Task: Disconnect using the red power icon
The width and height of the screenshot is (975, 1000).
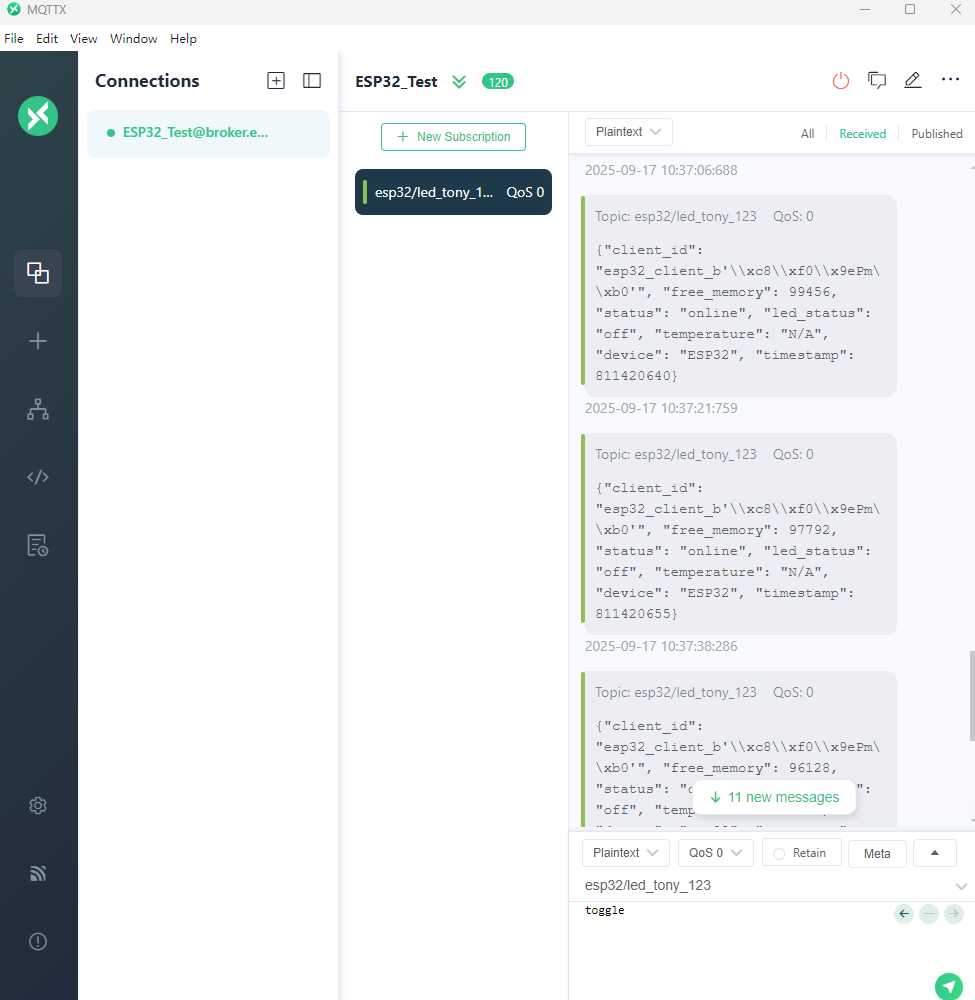Action: pos(840,81)
